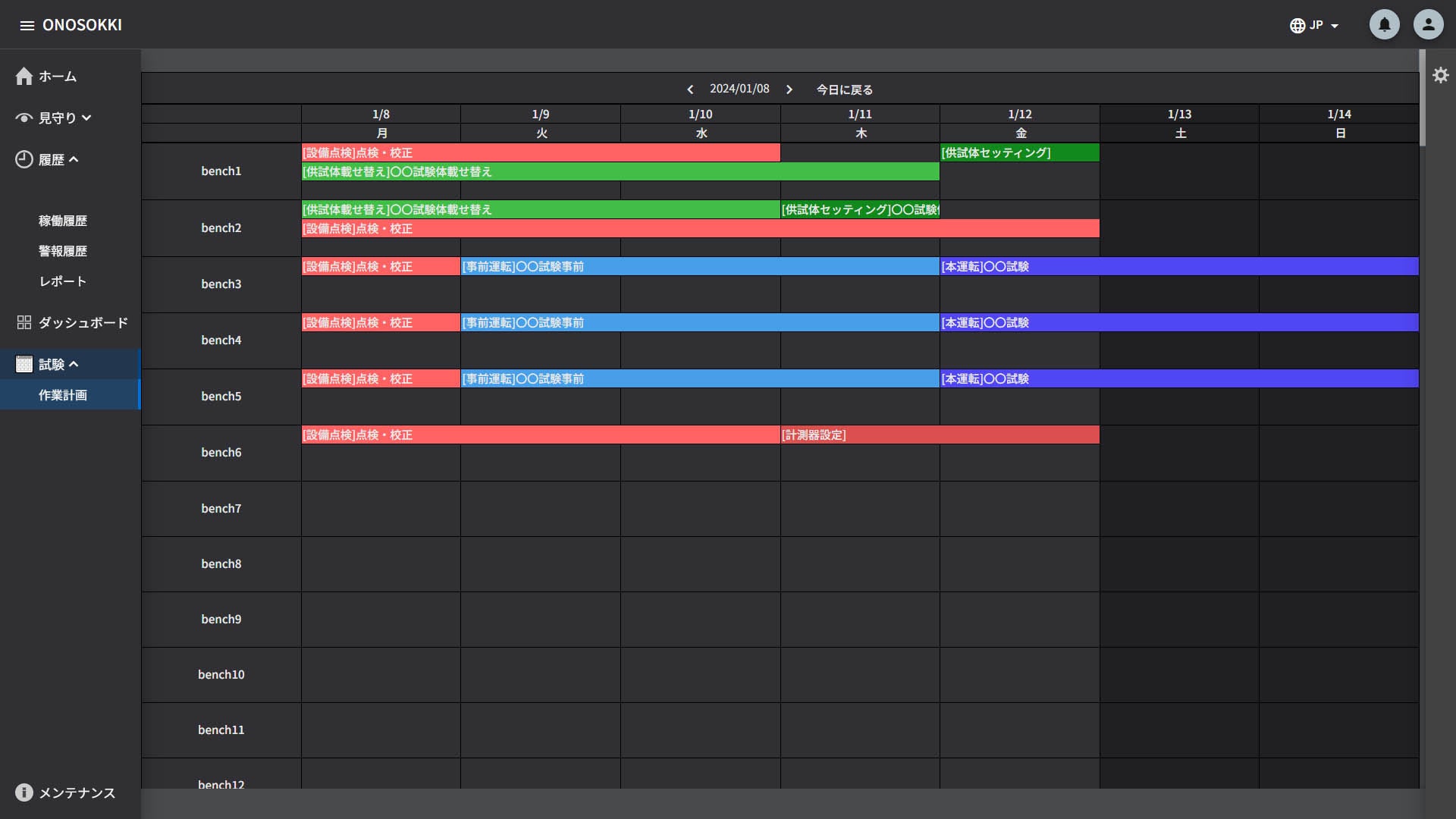Click 今日に戻る button

click(844, 89)
